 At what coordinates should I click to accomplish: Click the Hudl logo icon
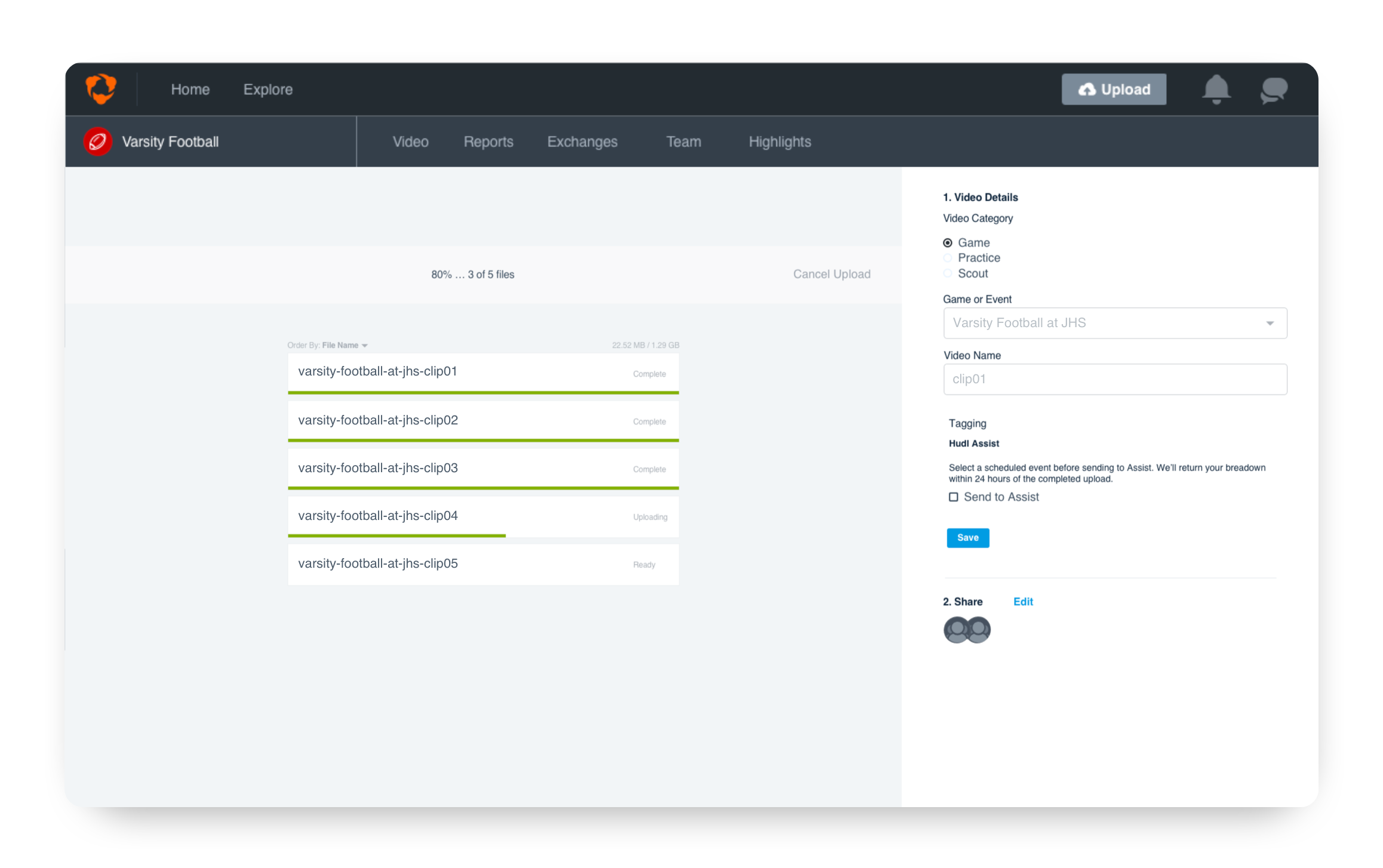point(100,89)
